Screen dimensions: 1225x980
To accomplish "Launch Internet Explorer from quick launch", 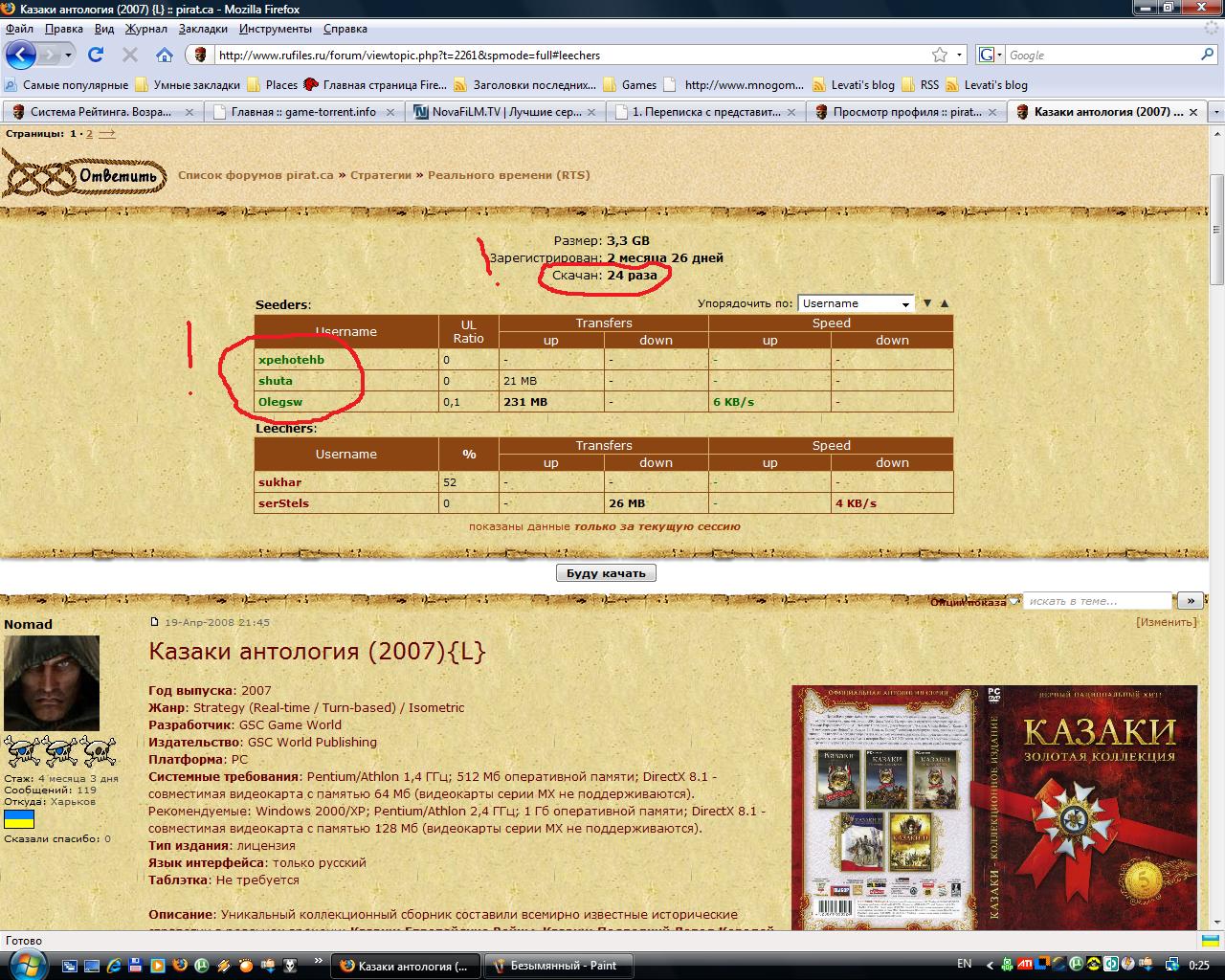I will click(113, 965).
